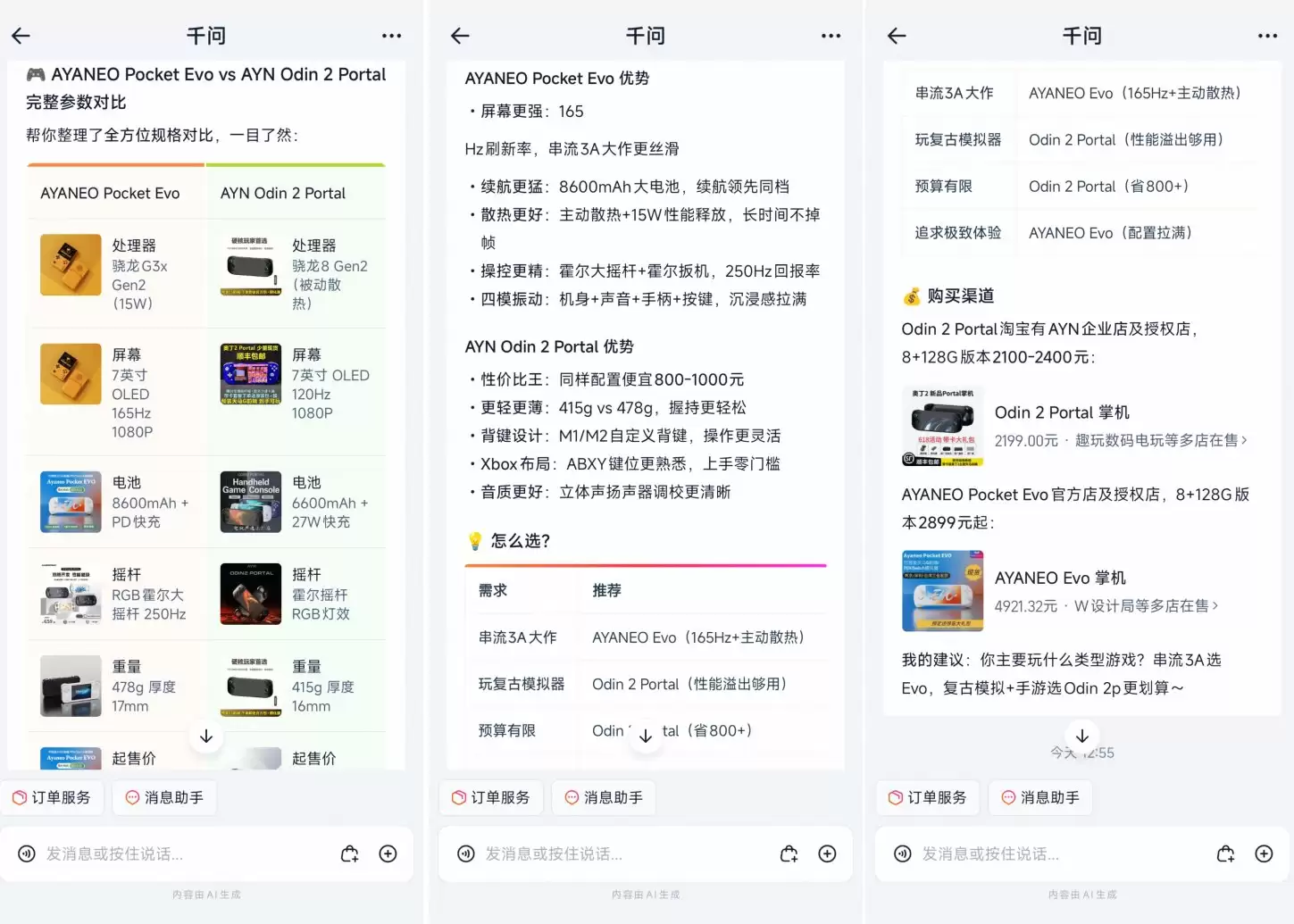The image size is (1294, 924).
Task: Open the shopping bag icon on left screen
Action: point(350,854)
